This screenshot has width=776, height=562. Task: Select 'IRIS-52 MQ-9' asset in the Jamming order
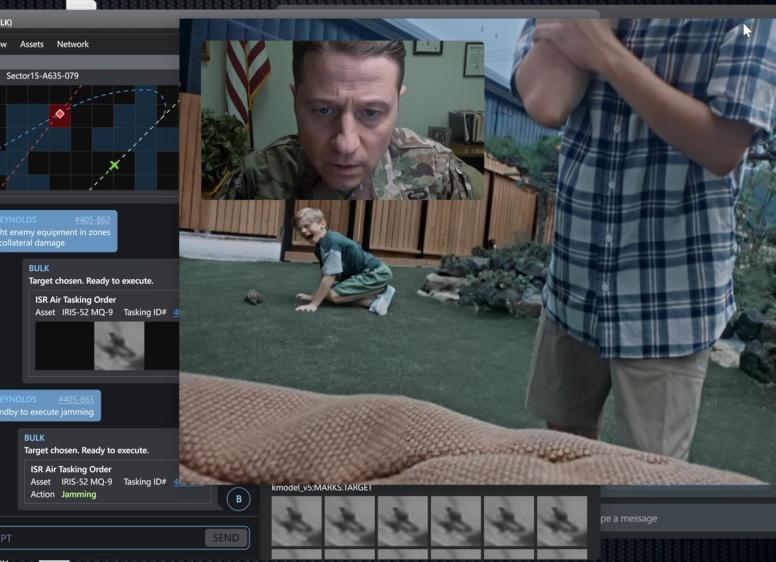pos(87,482)
